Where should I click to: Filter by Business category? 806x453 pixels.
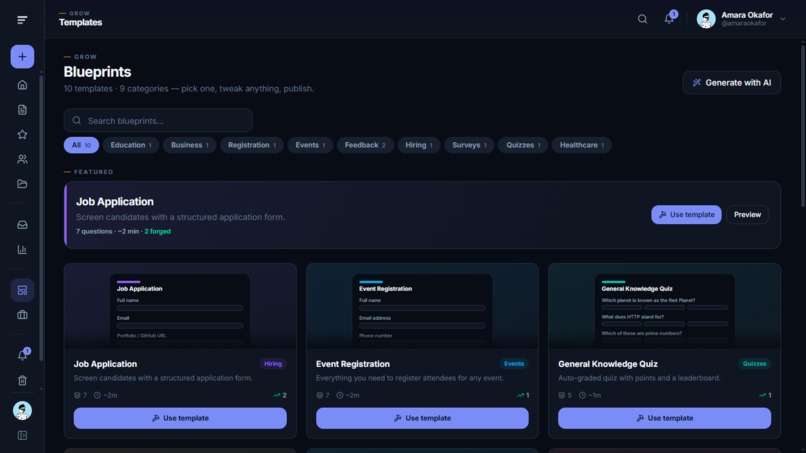[x=189, y=145]
